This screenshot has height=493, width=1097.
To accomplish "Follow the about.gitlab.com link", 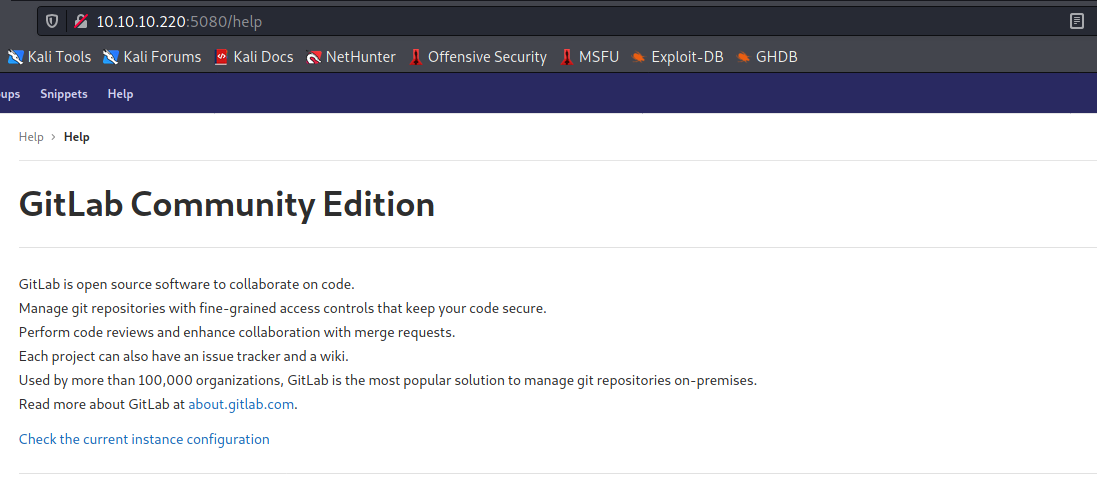I will tap(241, 404).
